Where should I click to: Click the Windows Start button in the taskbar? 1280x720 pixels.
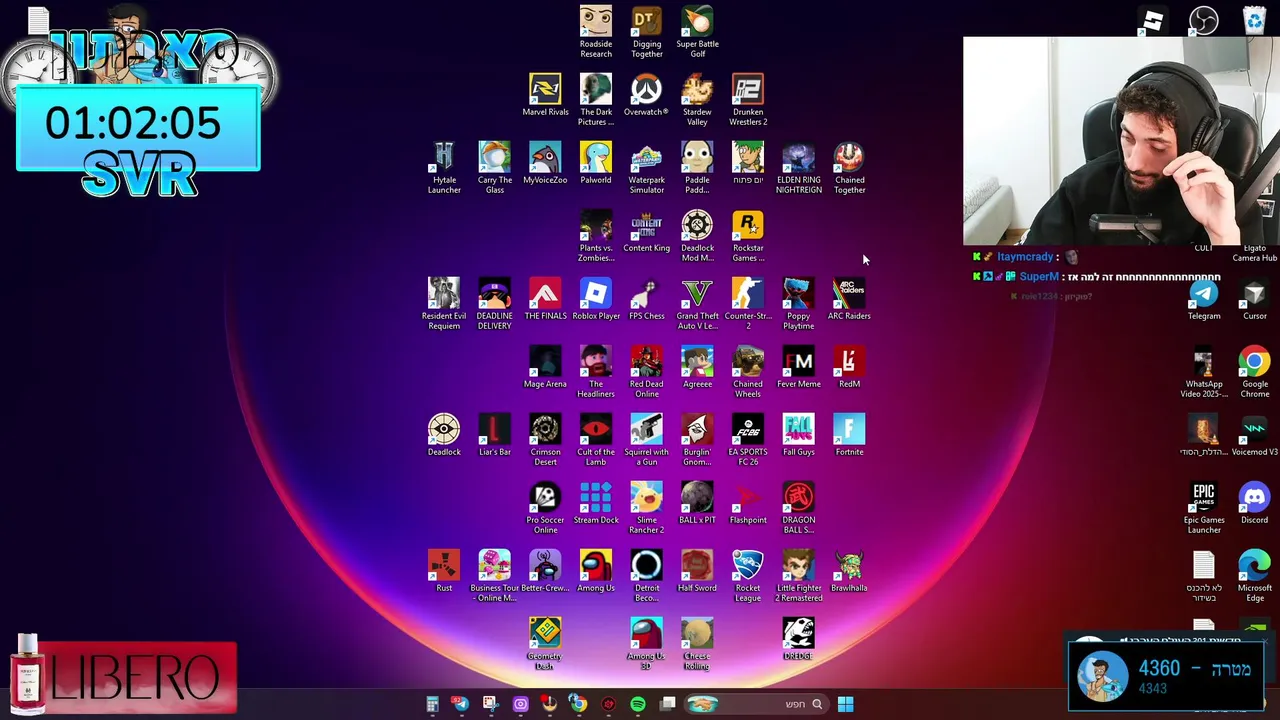[x=845, y=704]
